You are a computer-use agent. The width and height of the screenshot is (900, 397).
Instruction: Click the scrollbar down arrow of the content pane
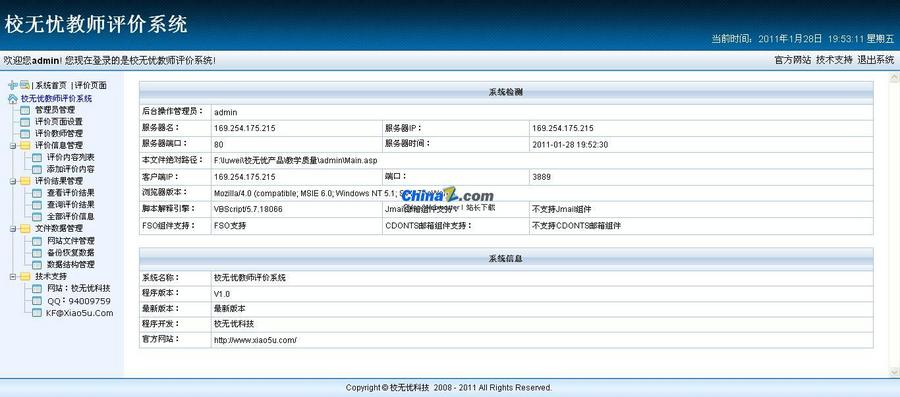[x=894, y=372]
